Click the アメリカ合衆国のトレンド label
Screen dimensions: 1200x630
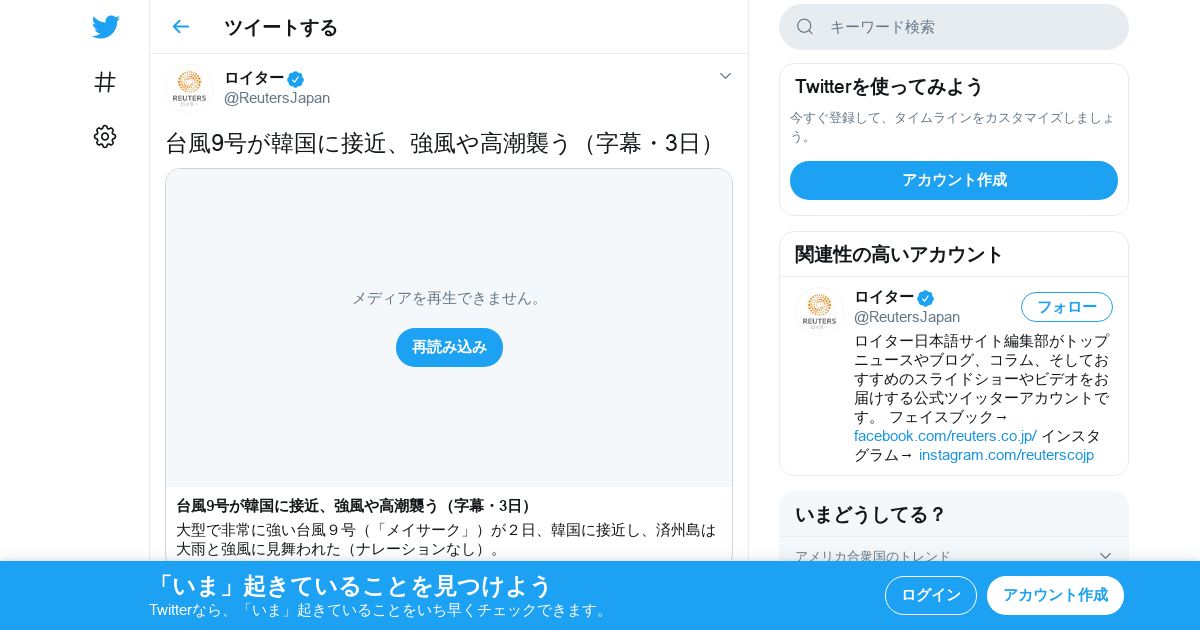873,556
